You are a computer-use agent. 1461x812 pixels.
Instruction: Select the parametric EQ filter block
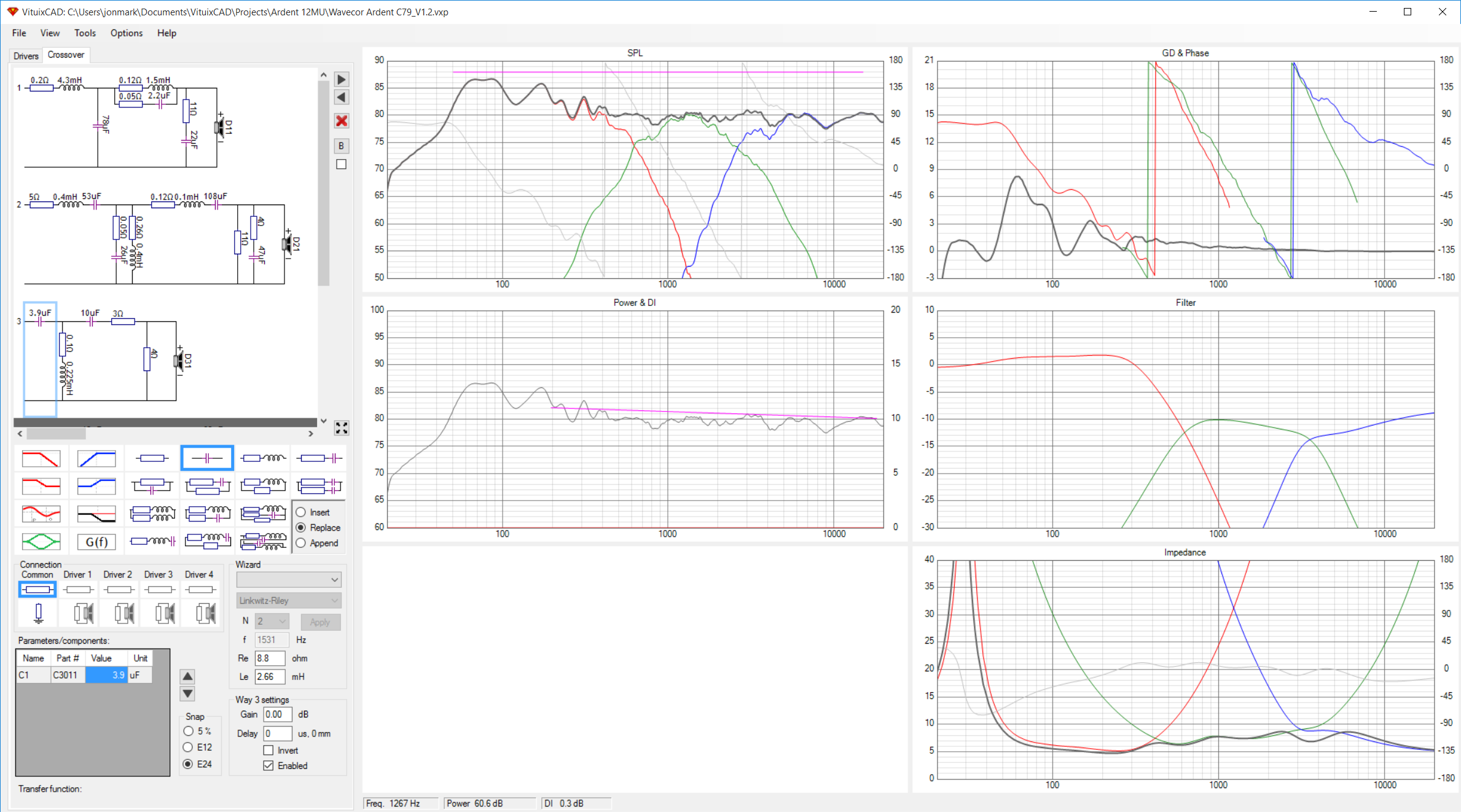coord(41,513)
